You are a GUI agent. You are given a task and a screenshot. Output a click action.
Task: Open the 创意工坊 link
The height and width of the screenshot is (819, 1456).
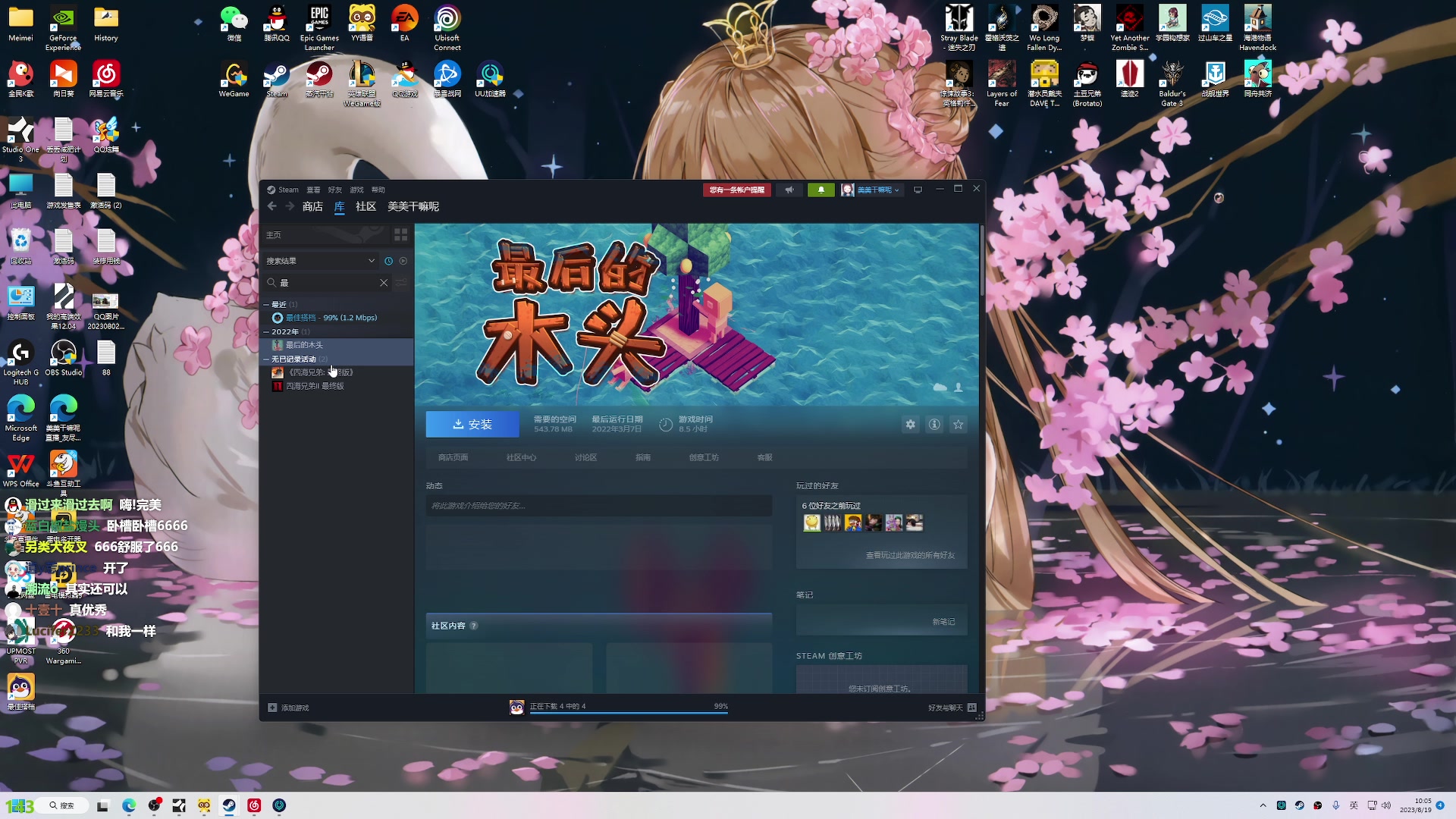704,457
